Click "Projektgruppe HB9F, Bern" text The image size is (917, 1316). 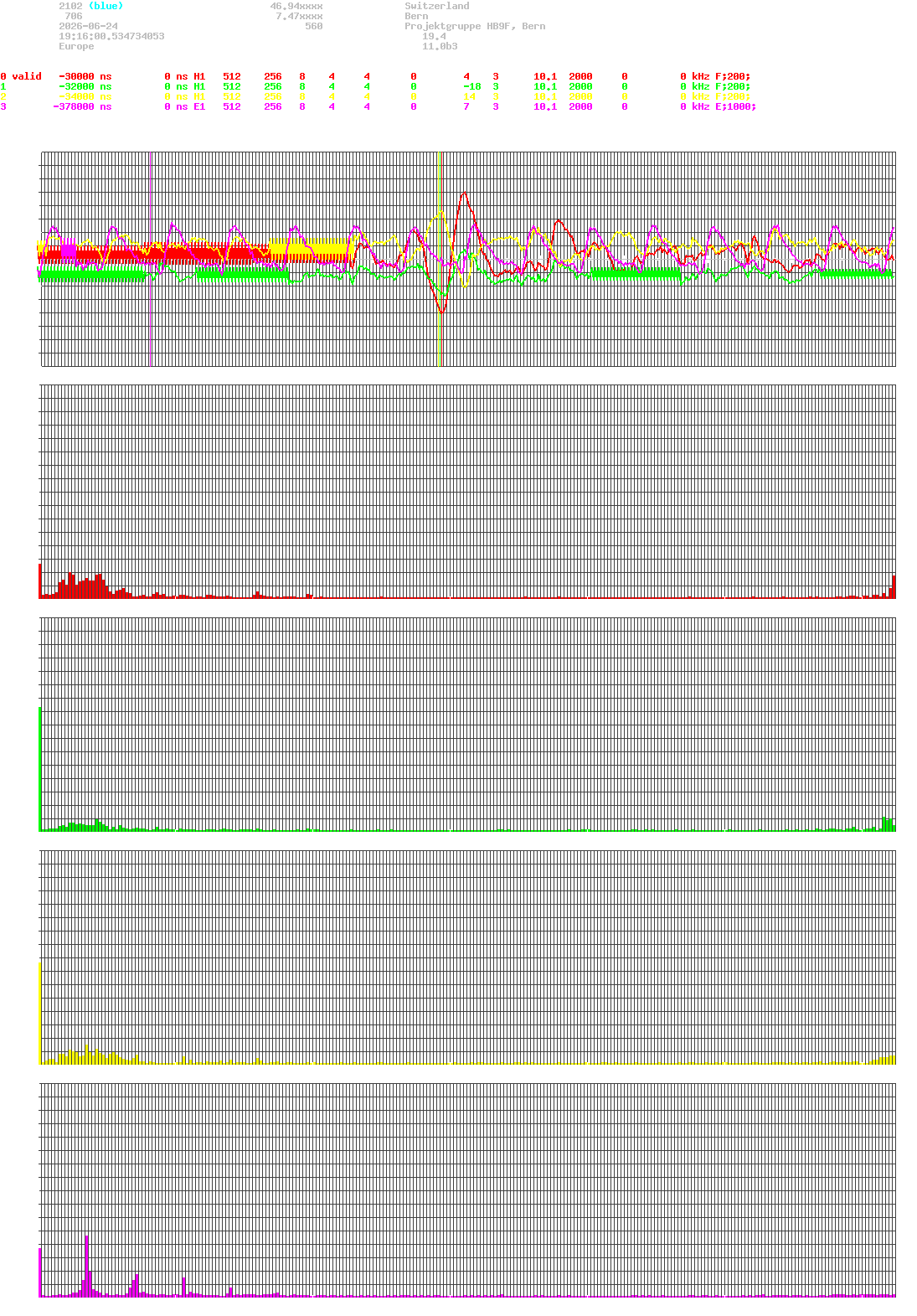[x=475, y=26]
